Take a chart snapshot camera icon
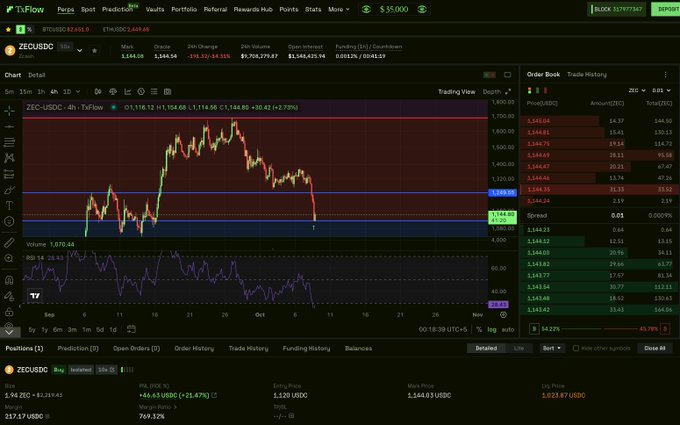Image resolution: width=680 pixels, height=425 pixels. point(167,92)
